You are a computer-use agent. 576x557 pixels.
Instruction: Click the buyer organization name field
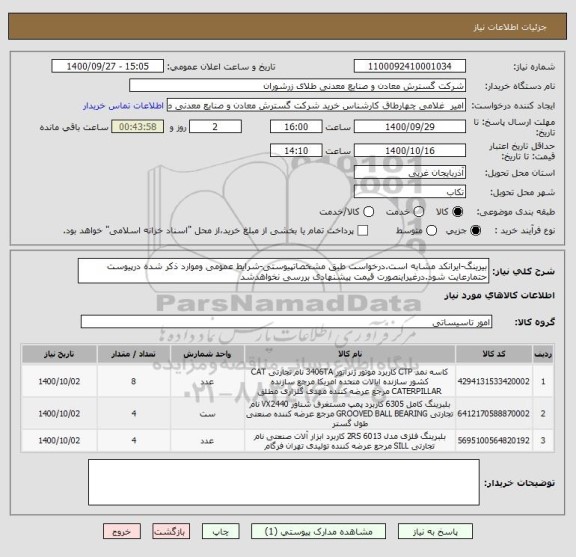[x=298, y=86]
